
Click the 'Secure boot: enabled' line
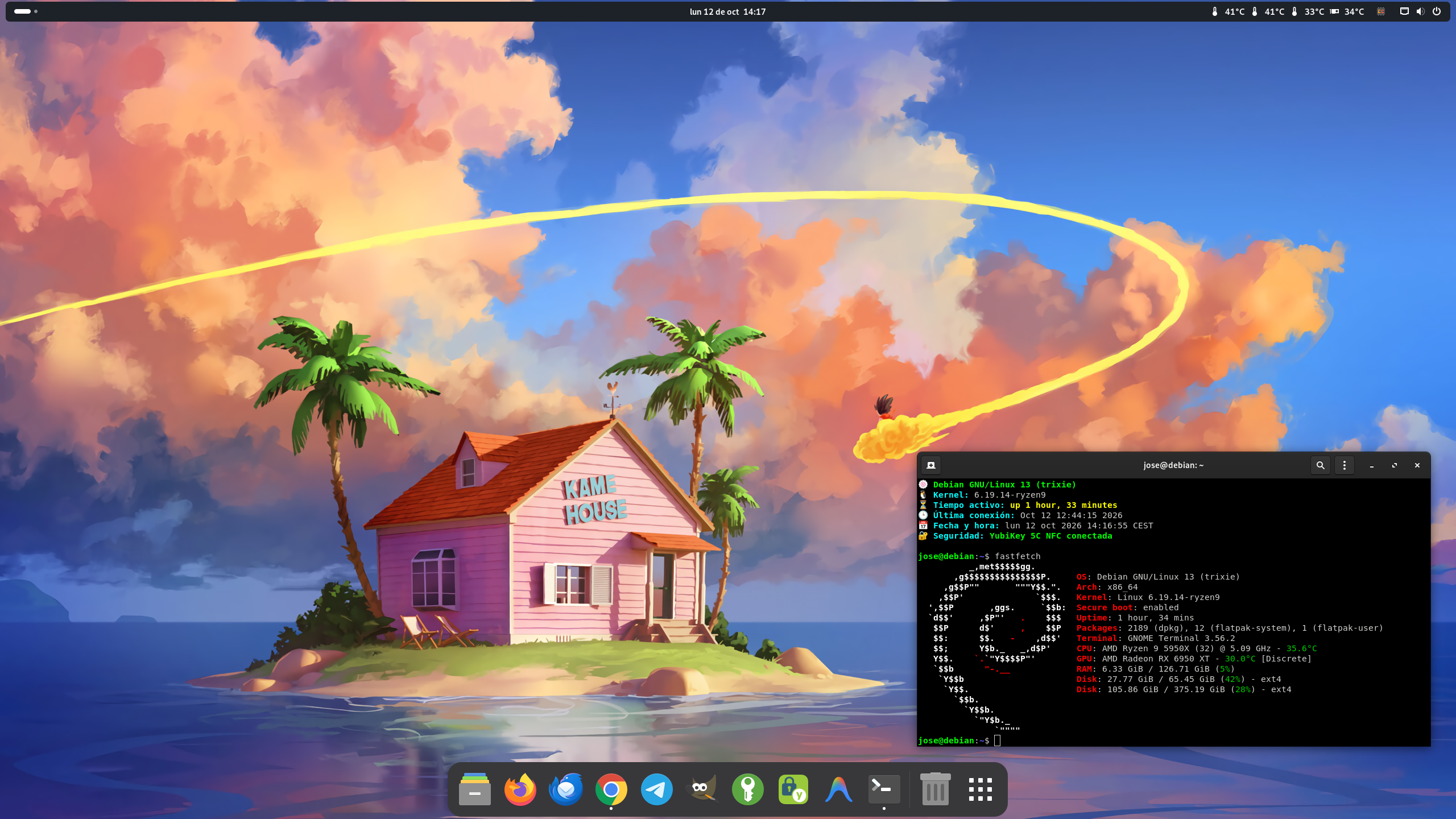click(x=1127, y=607)
